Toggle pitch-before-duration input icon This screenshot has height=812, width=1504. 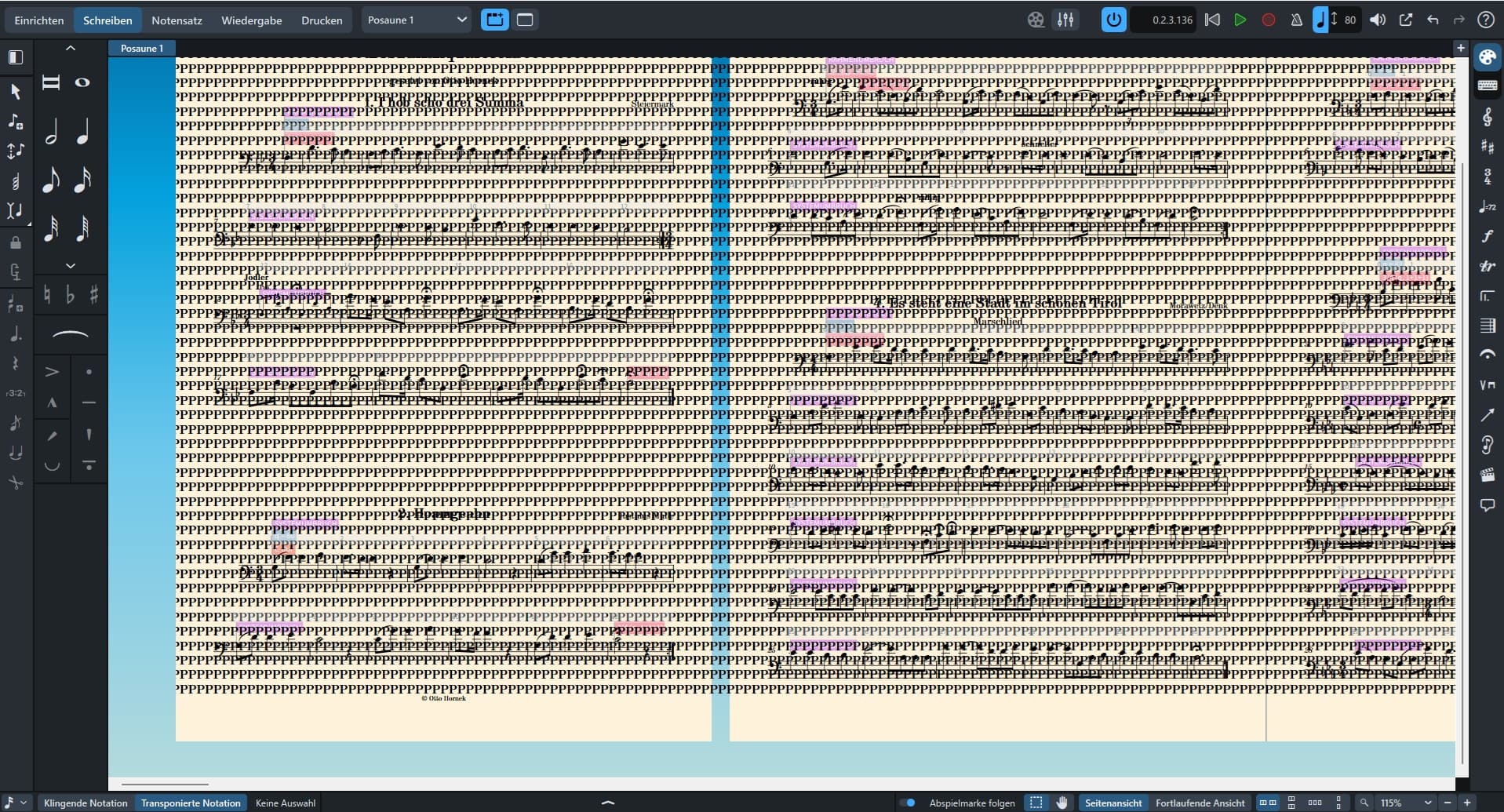15,151
